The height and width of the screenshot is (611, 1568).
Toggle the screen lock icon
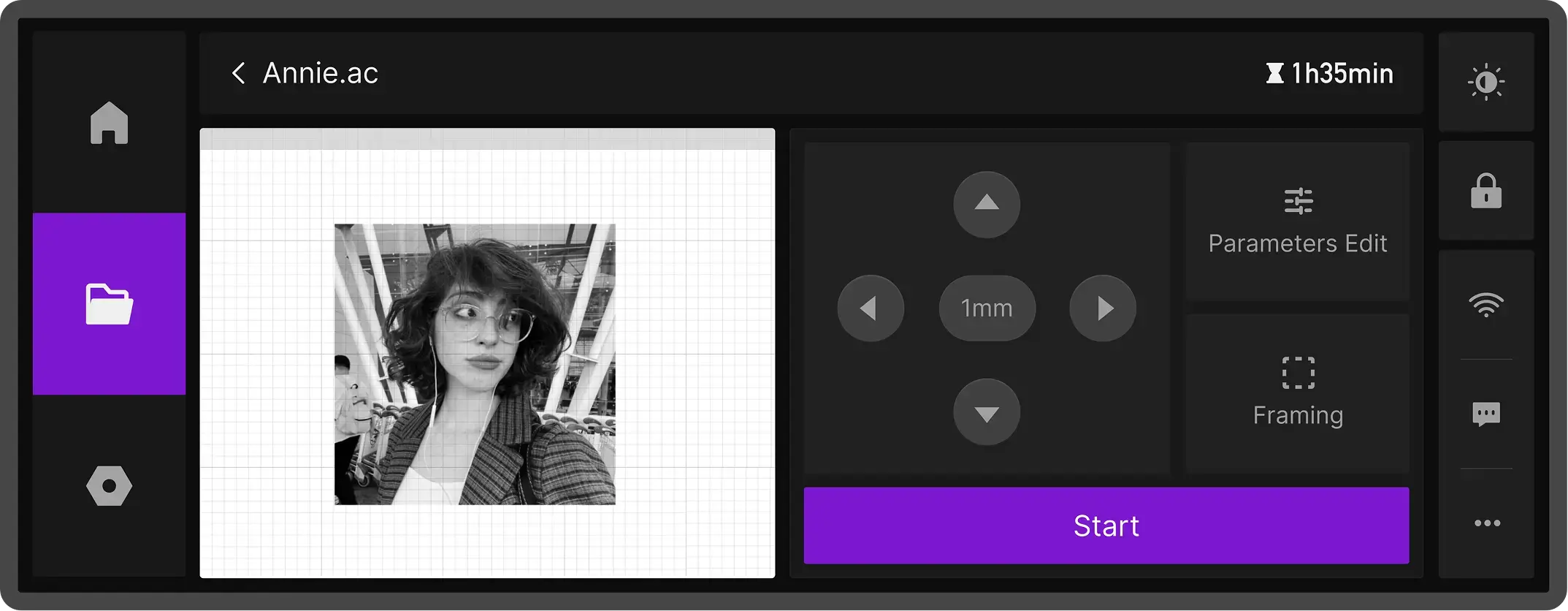click(x=1486, y=191)
